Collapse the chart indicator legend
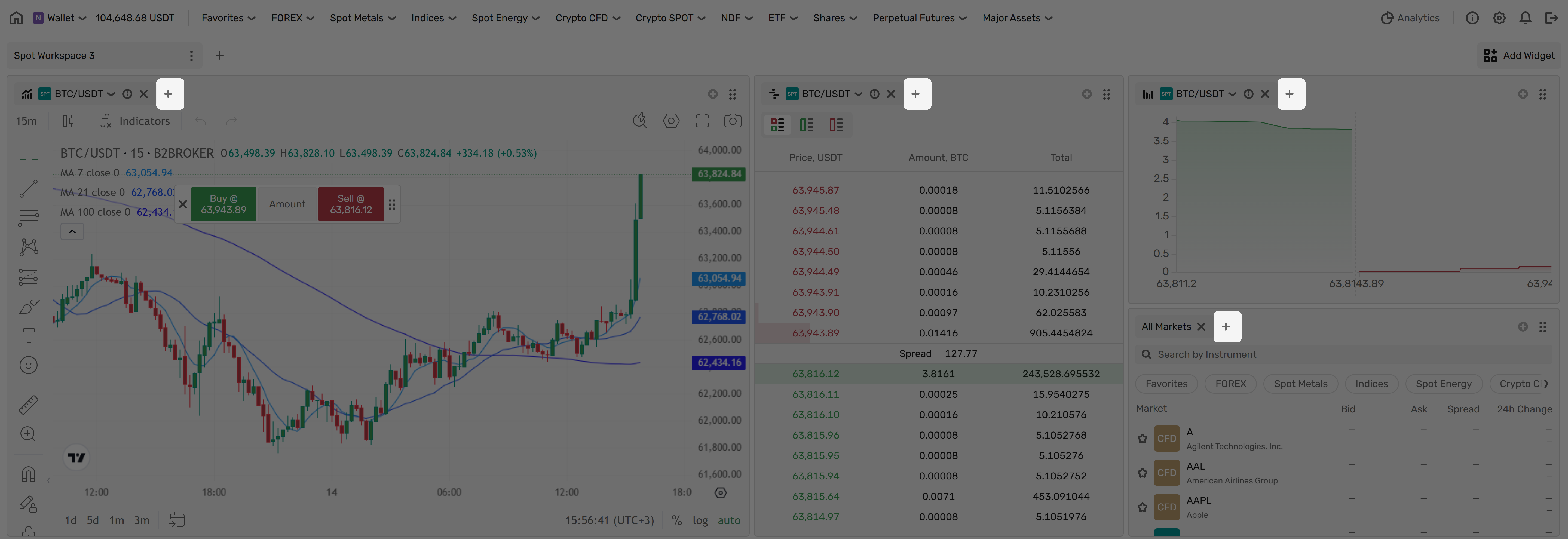Image resolution: width=1568 pixels, height=539 pixels. [x=72, y=232]
